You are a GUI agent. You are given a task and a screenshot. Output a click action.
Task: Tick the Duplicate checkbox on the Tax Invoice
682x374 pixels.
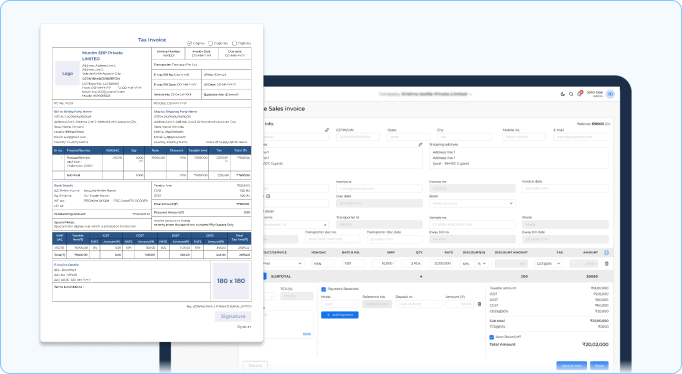click(211, 43)
